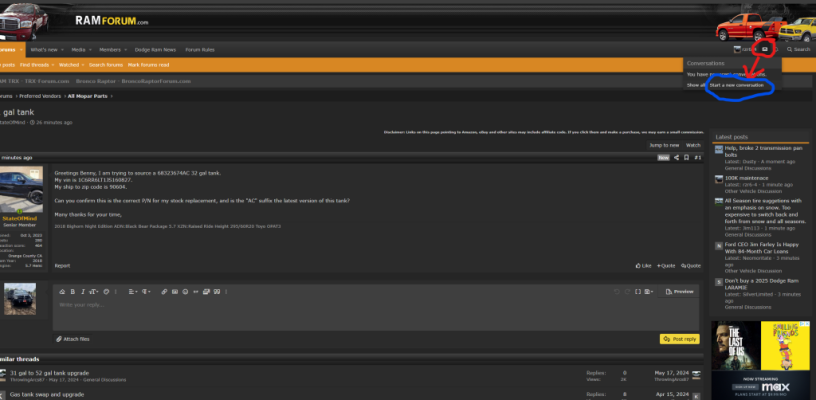Click the Italic formatting icon in editor

coord(83,292)
